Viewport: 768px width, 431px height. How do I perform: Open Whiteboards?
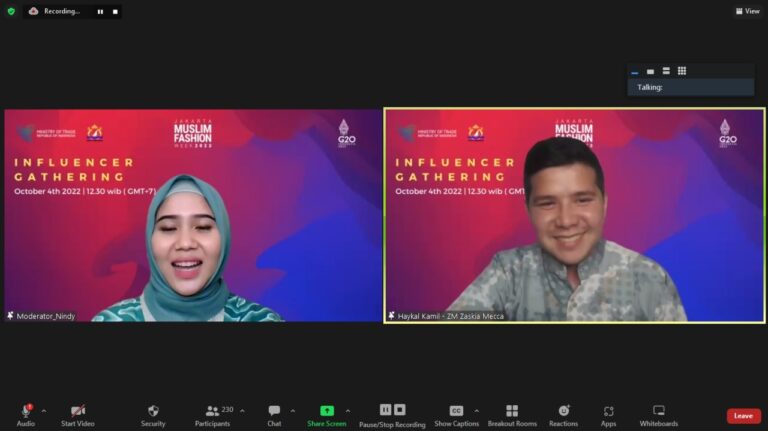tap(659, 411)
